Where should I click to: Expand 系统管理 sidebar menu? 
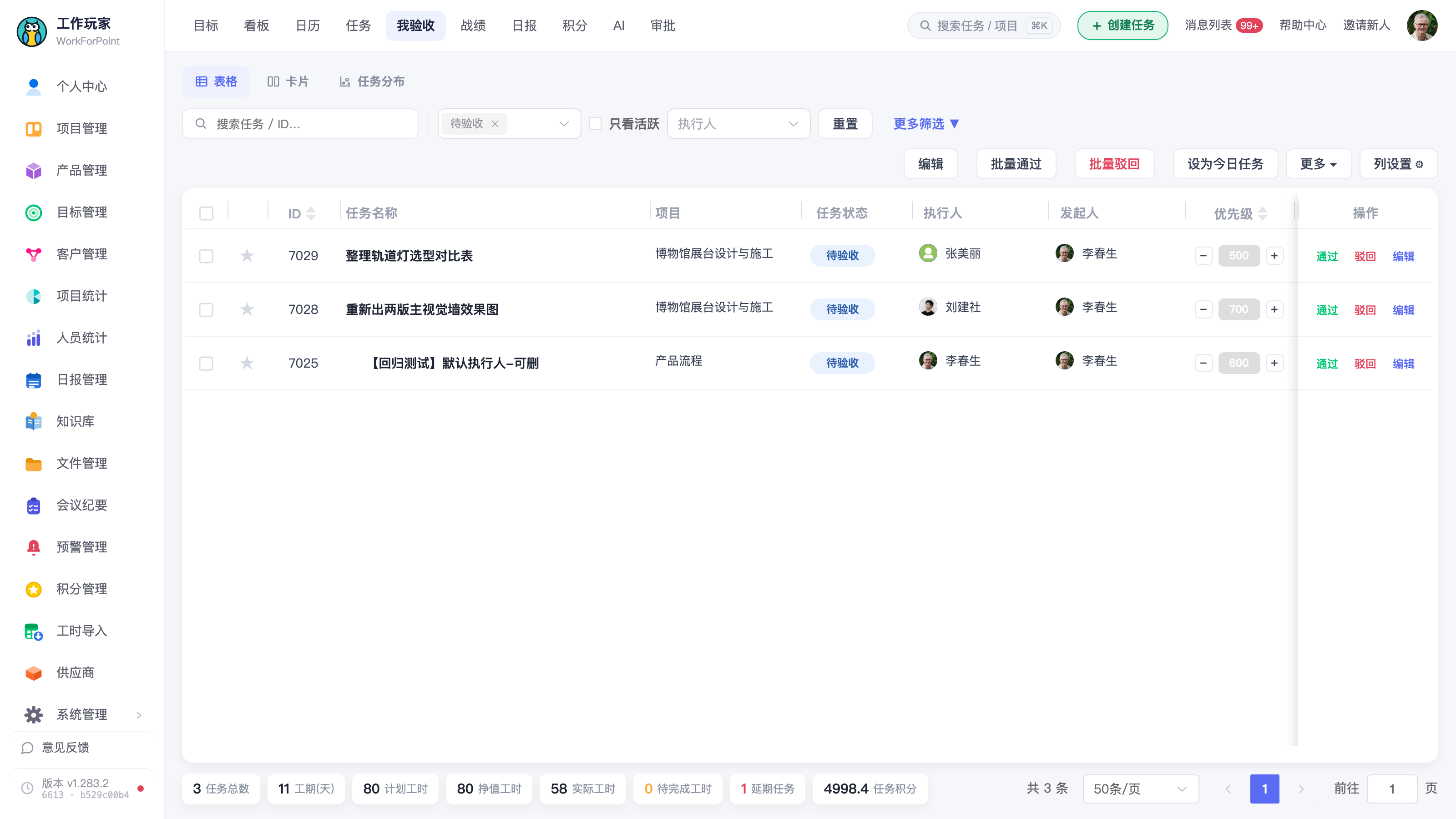pos(82,714)
